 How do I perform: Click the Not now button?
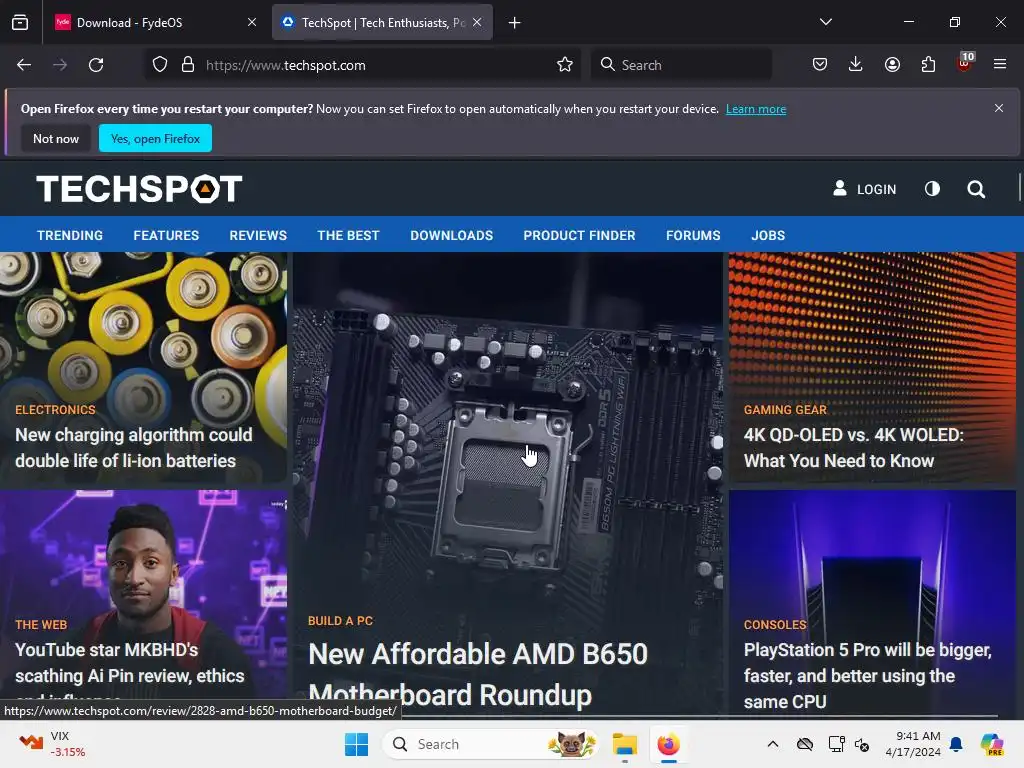[56, 138]
